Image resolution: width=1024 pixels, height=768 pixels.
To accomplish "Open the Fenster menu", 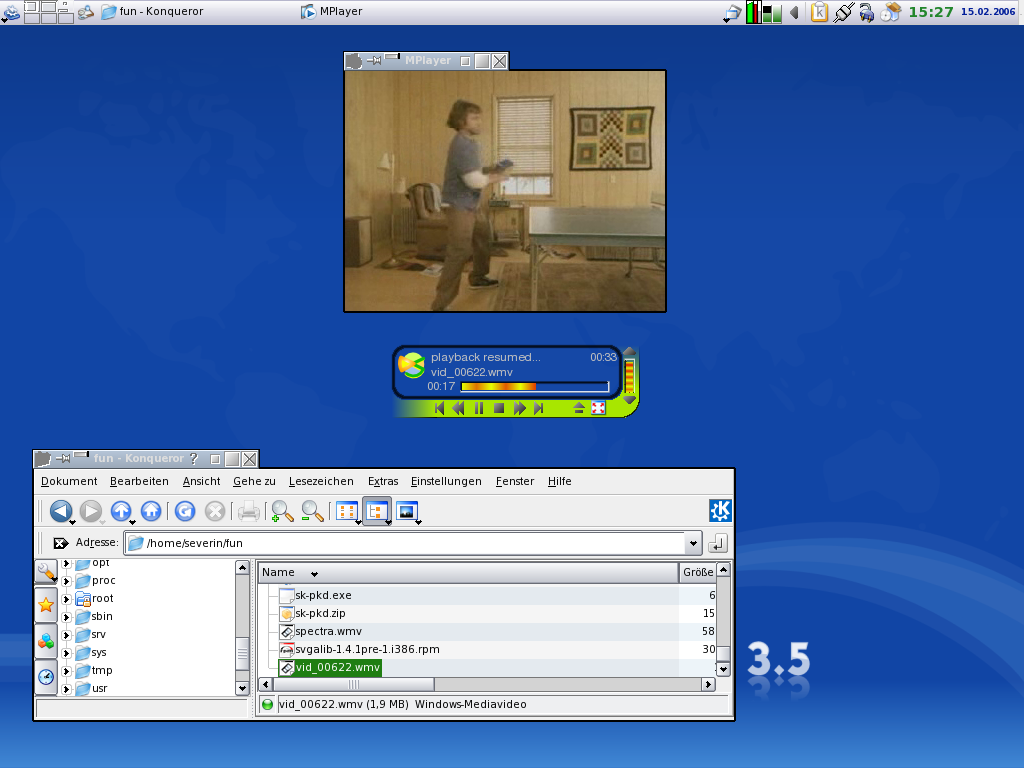I will click(515, 481).
